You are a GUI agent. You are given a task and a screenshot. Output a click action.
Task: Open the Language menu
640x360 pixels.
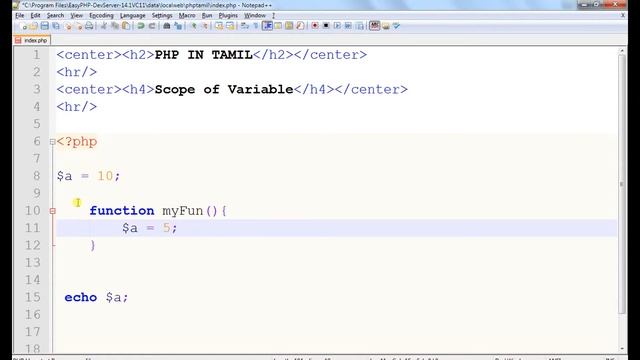(133, 16)
